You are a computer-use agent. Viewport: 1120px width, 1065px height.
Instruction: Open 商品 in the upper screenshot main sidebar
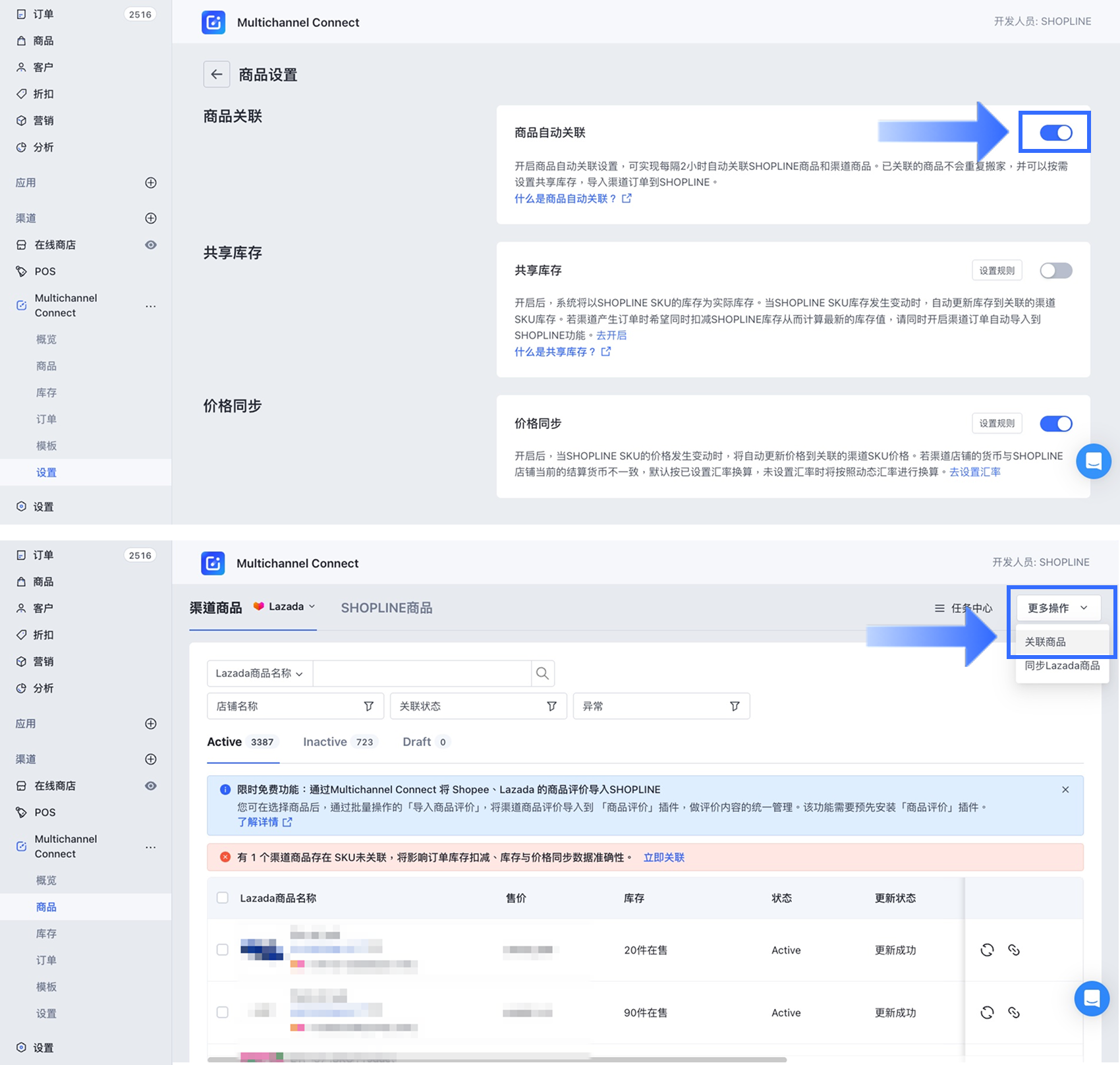click(43, 41)
